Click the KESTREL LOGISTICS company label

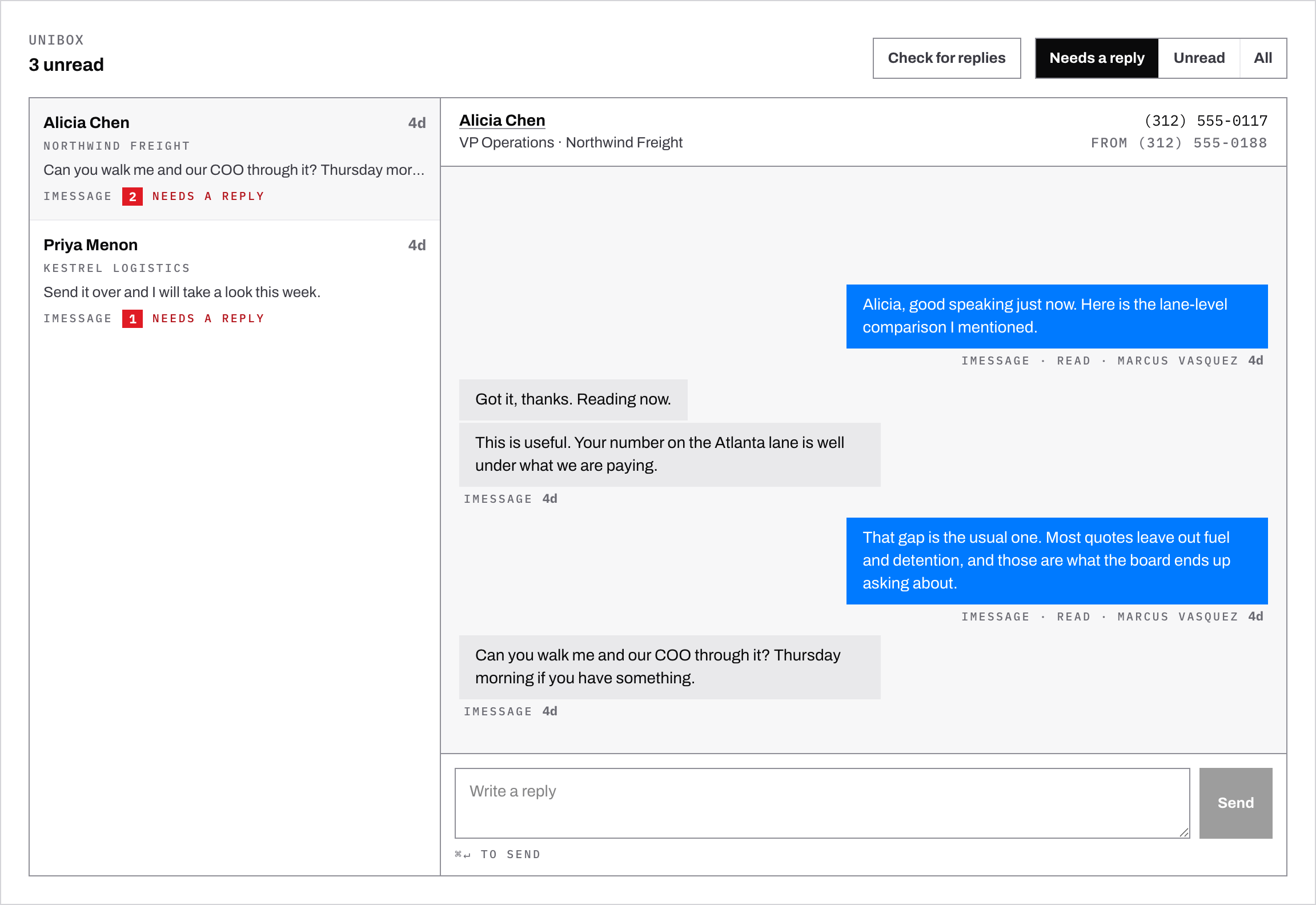tap(117, 269)
